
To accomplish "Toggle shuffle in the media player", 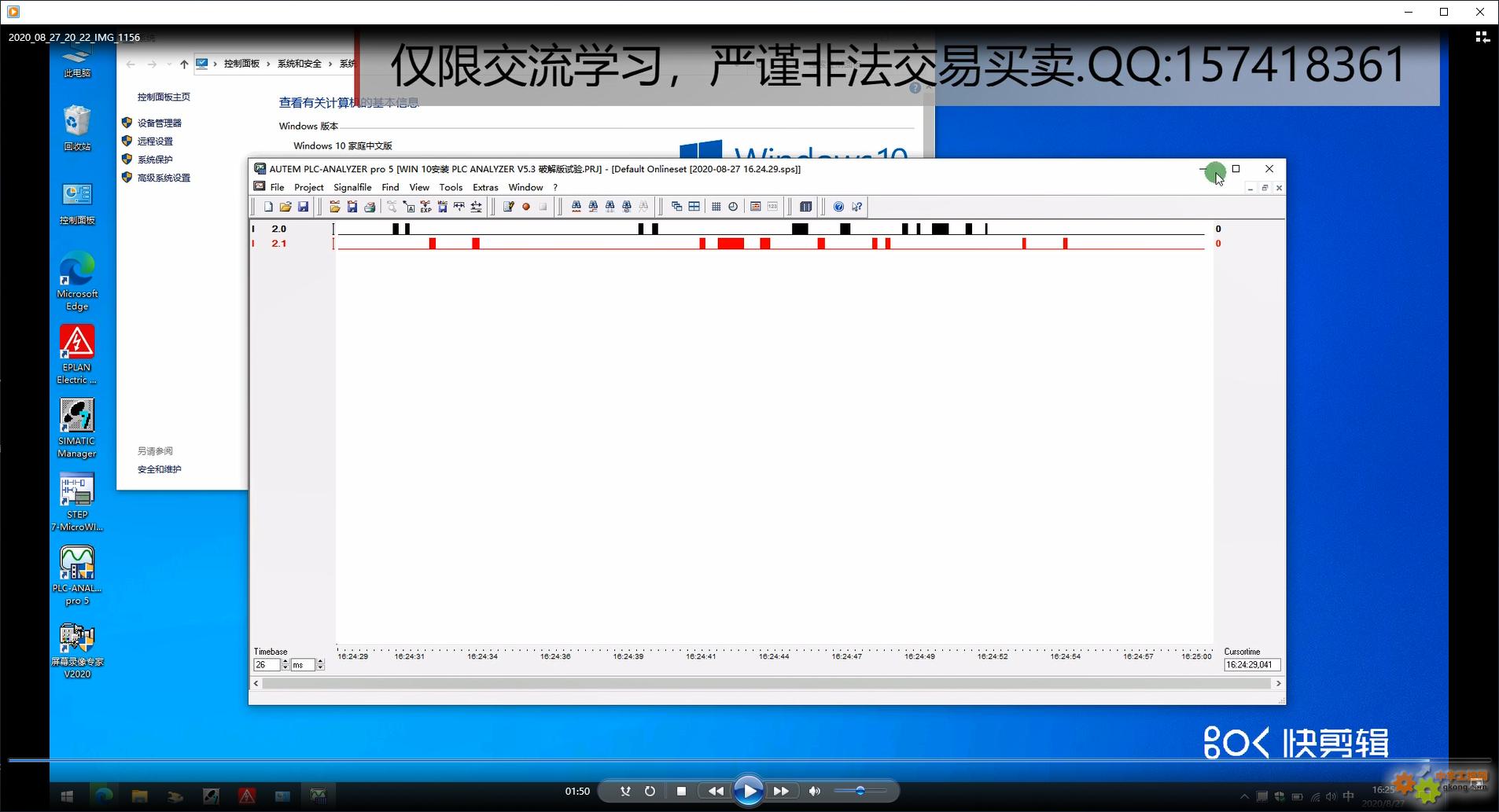I will [625, 791].
